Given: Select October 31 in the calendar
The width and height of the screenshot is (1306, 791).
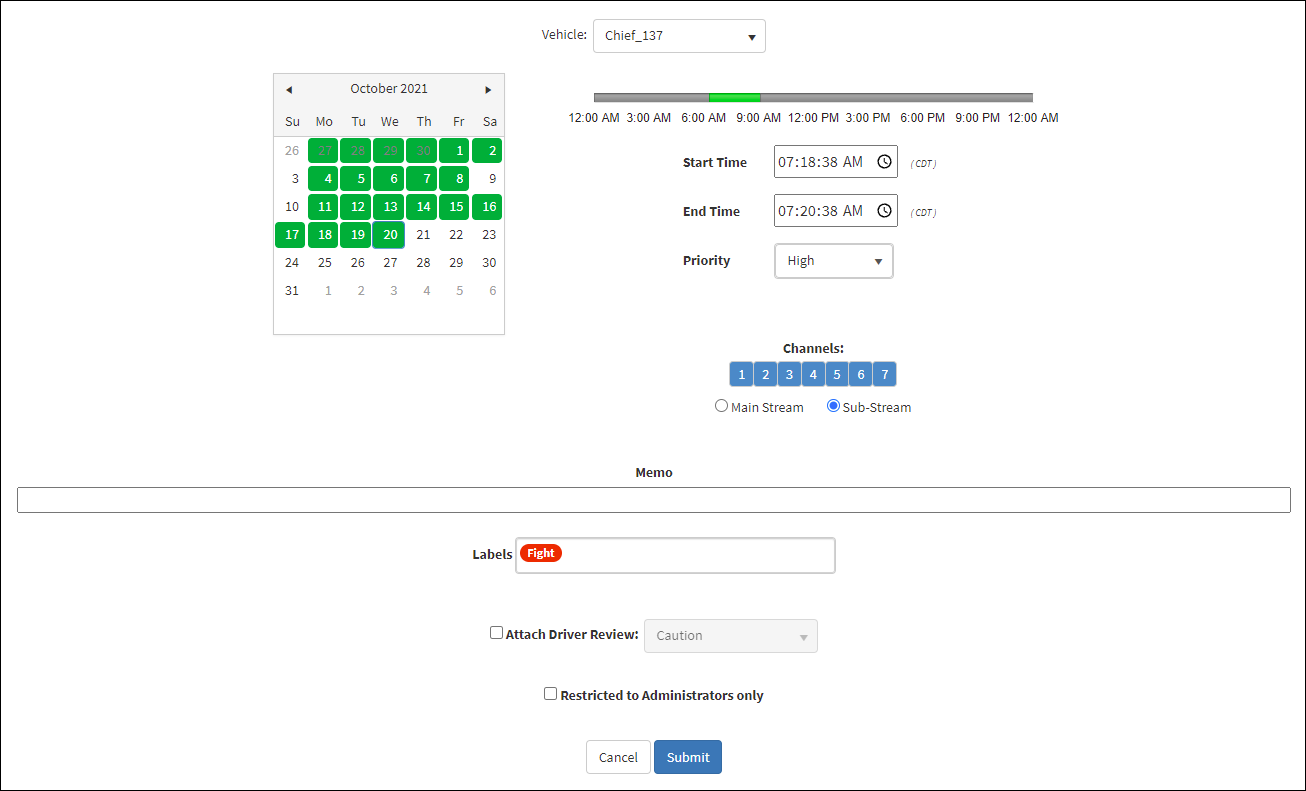Looking at the screenshot, I should click(290, 291).
